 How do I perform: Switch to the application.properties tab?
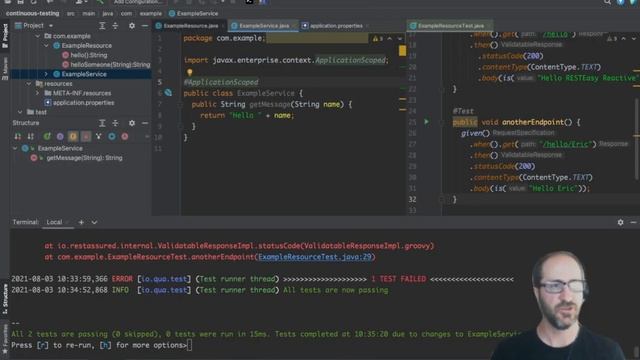[x=336, y=26]
